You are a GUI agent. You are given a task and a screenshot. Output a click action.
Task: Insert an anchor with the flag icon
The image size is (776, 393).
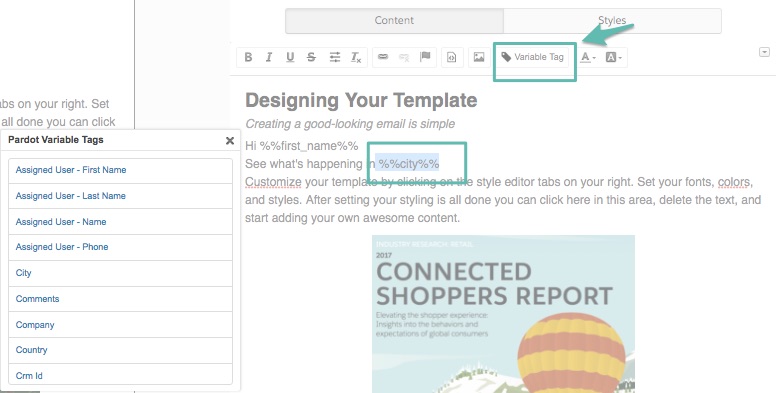click(x=425, y=57)
